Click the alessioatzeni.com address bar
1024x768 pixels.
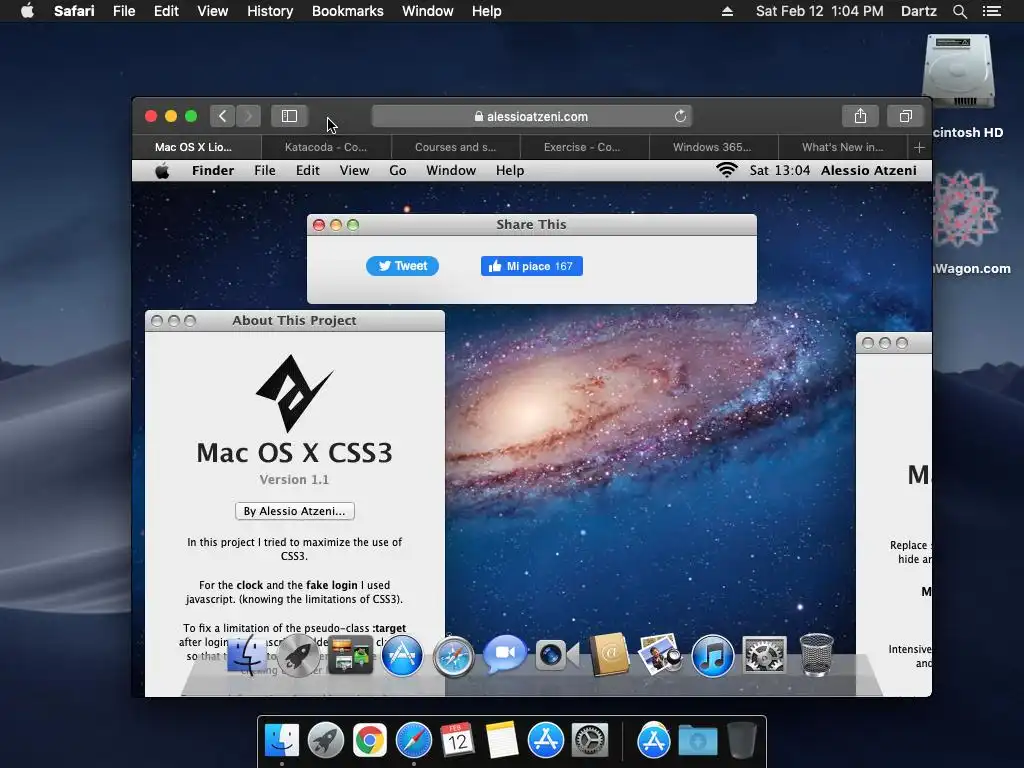(532, 116)
